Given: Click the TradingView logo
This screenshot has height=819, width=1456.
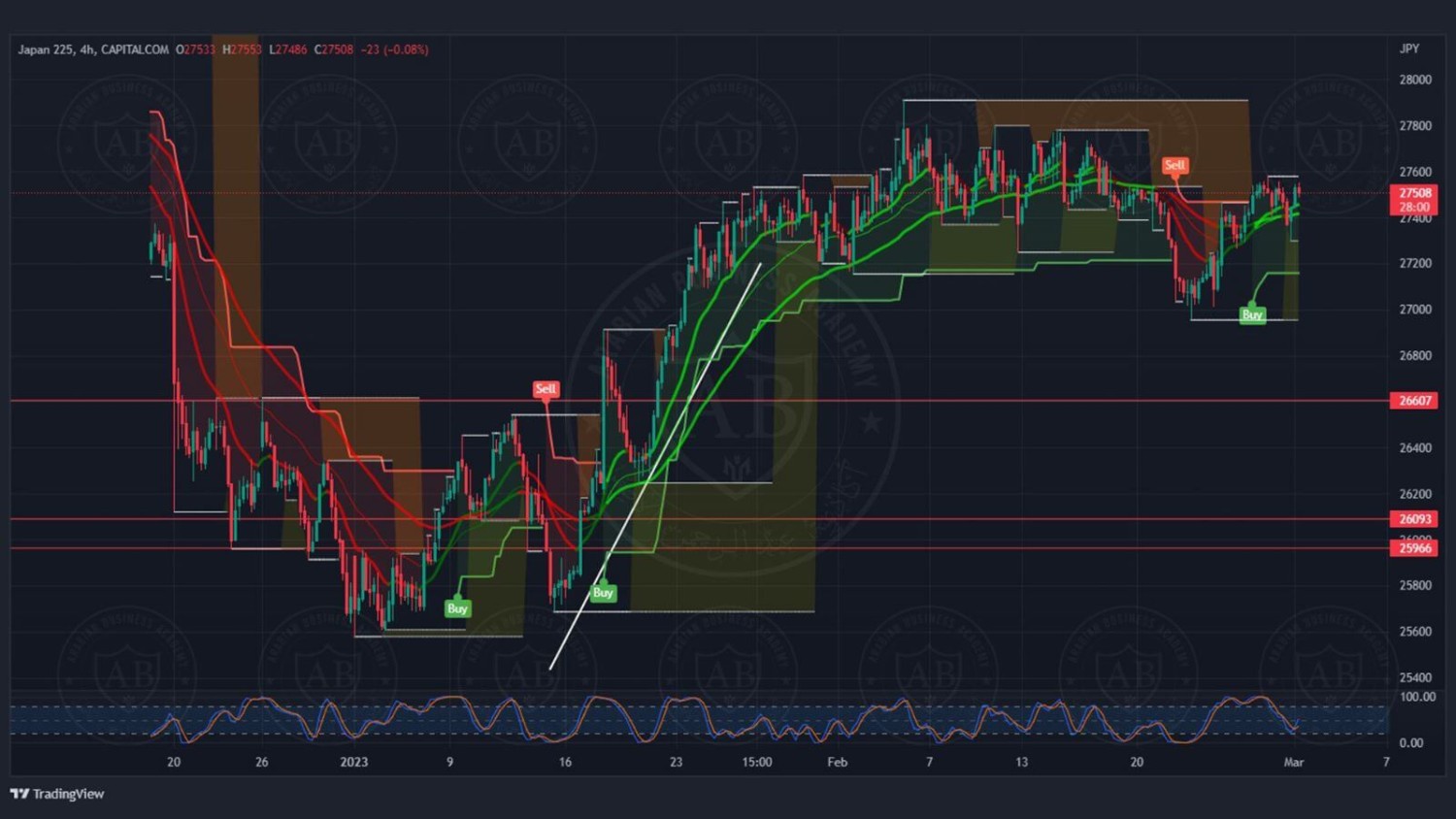Looking at the screenshot, I should click(57, 794).
